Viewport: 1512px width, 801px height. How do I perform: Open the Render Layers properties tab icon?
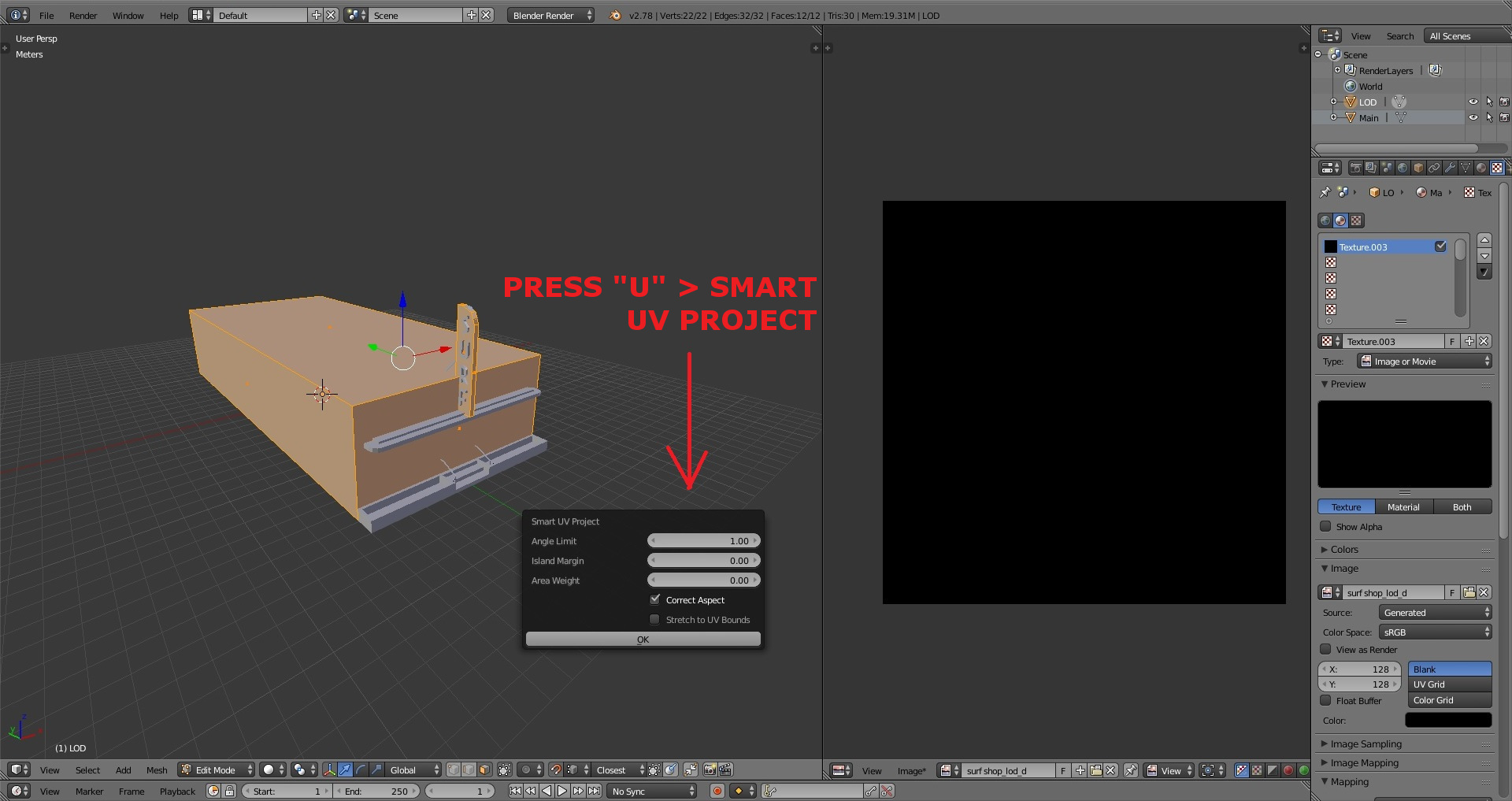(x=1371, y=168)
